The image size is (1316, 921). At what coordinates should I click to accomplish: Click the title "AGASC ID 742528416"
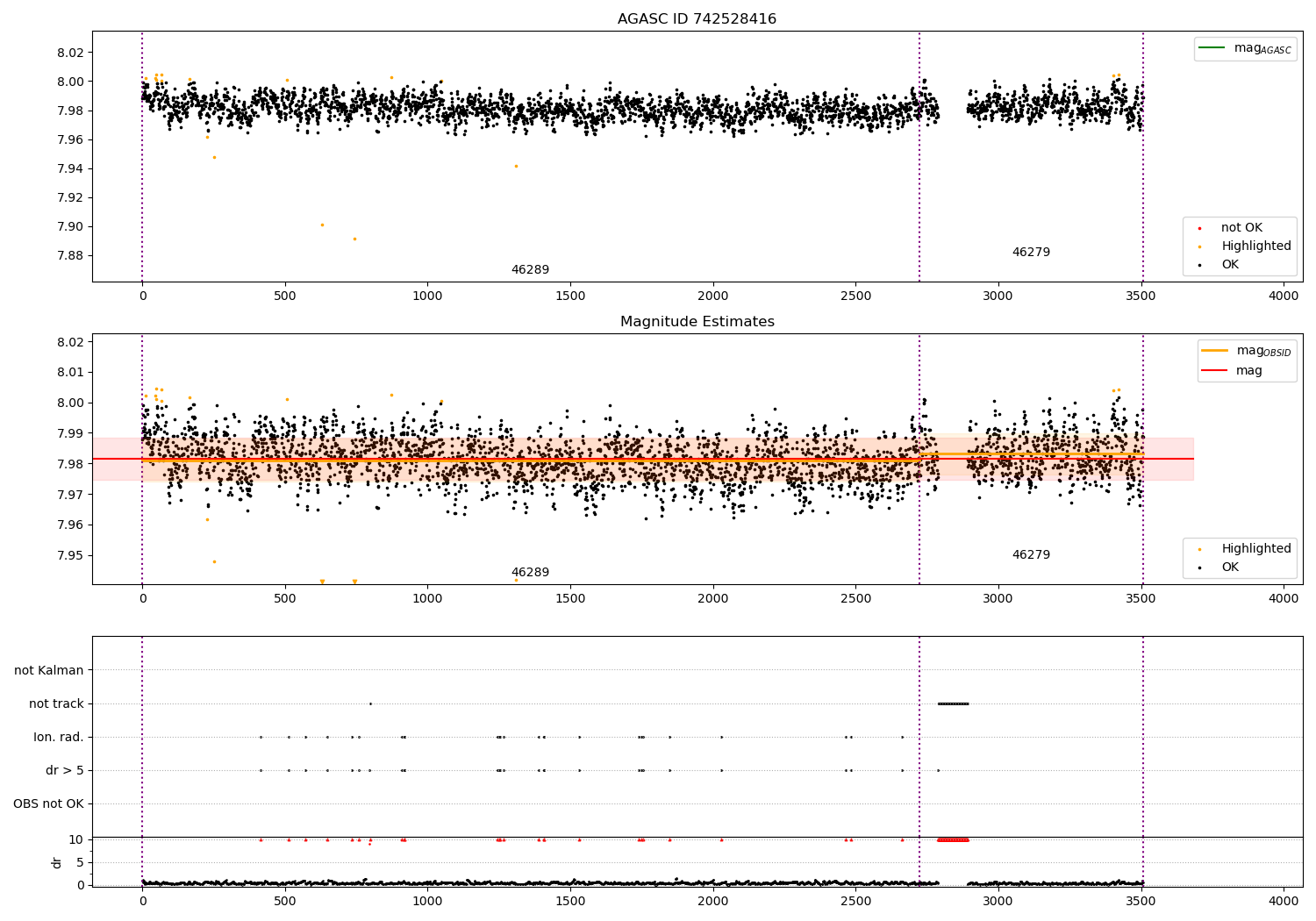coord(697,19)
